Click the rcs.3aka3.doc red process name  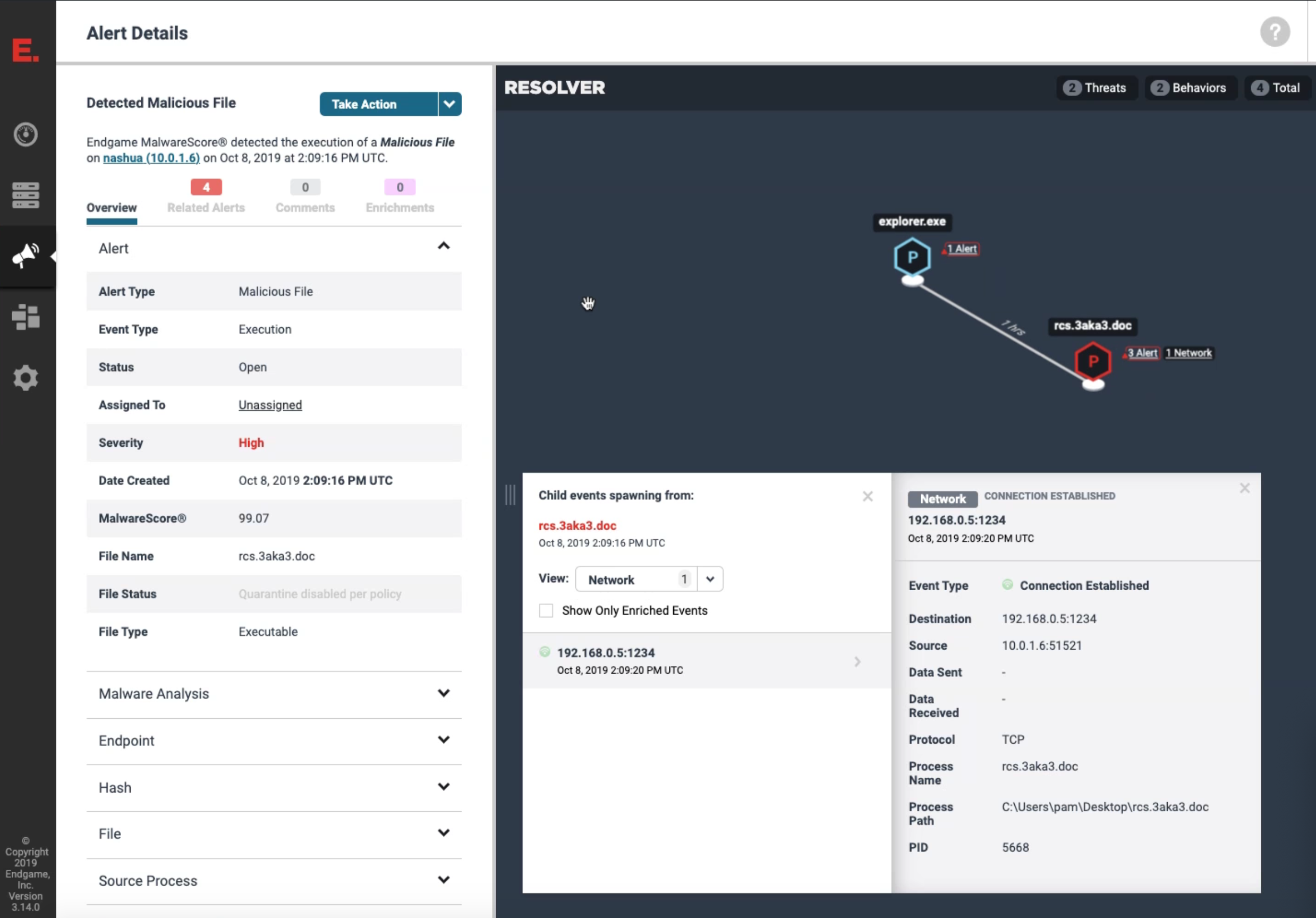coord(577,526)
